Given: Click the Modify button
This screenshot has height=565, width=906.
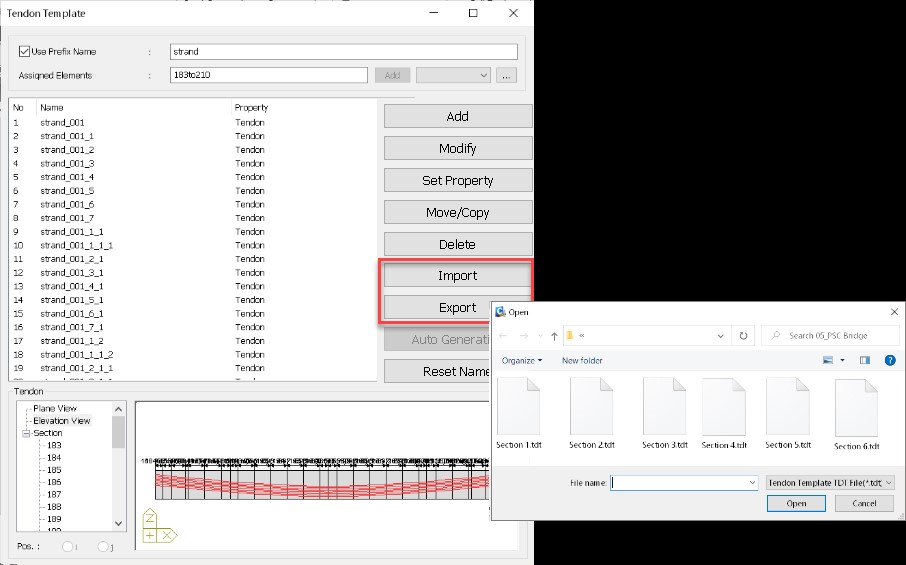Looking at the screenshot, I should [x=458, y=148].
